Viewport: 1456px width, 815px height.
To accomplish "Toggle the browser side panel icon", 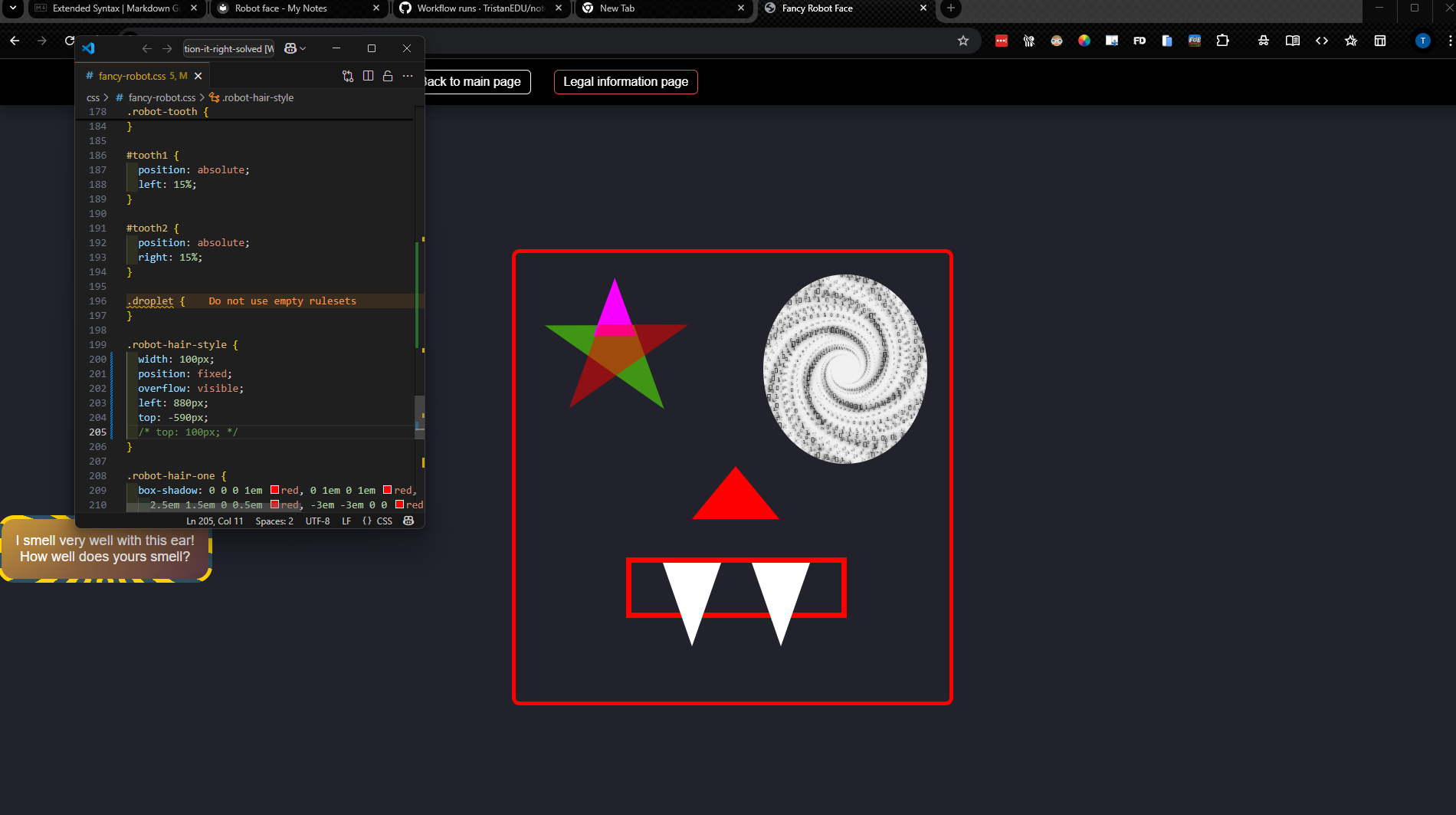I will coord(1380,41).
